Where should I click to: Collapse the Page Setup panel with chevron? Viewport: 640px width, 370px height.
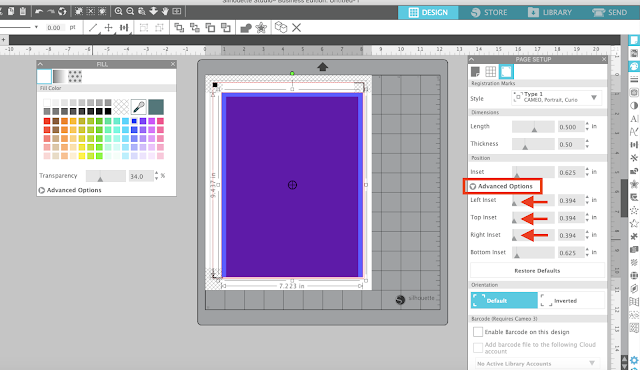pos(472,60)
